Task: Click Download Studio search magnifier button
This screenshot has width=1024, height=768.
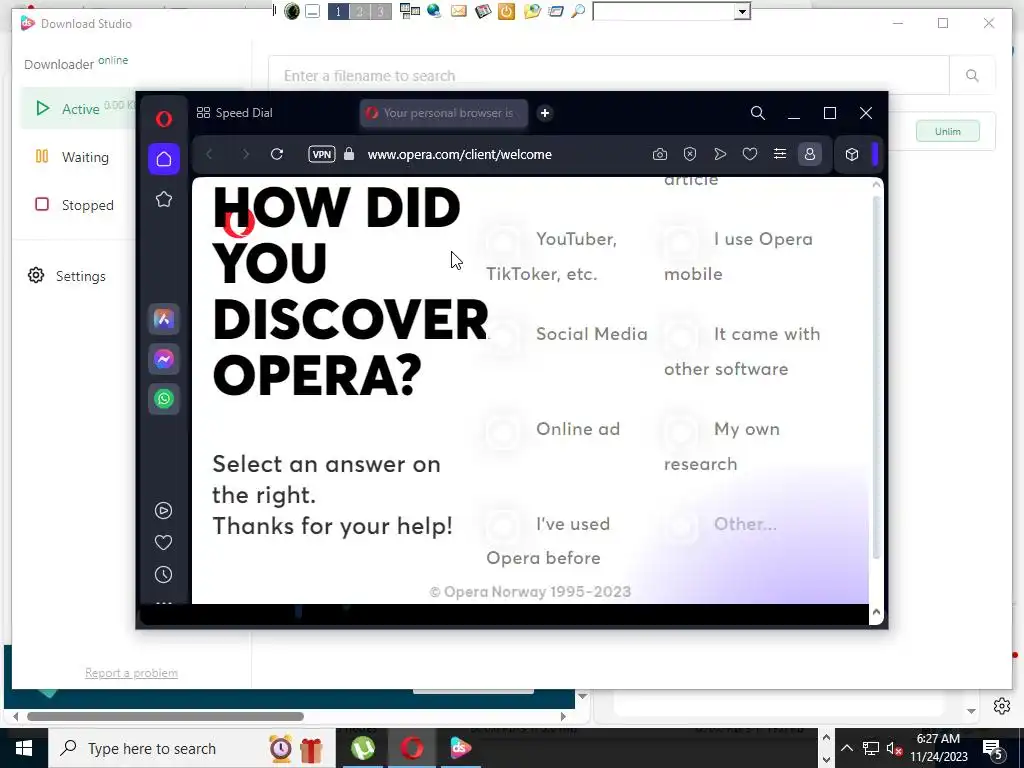Action: coord(972,76)
